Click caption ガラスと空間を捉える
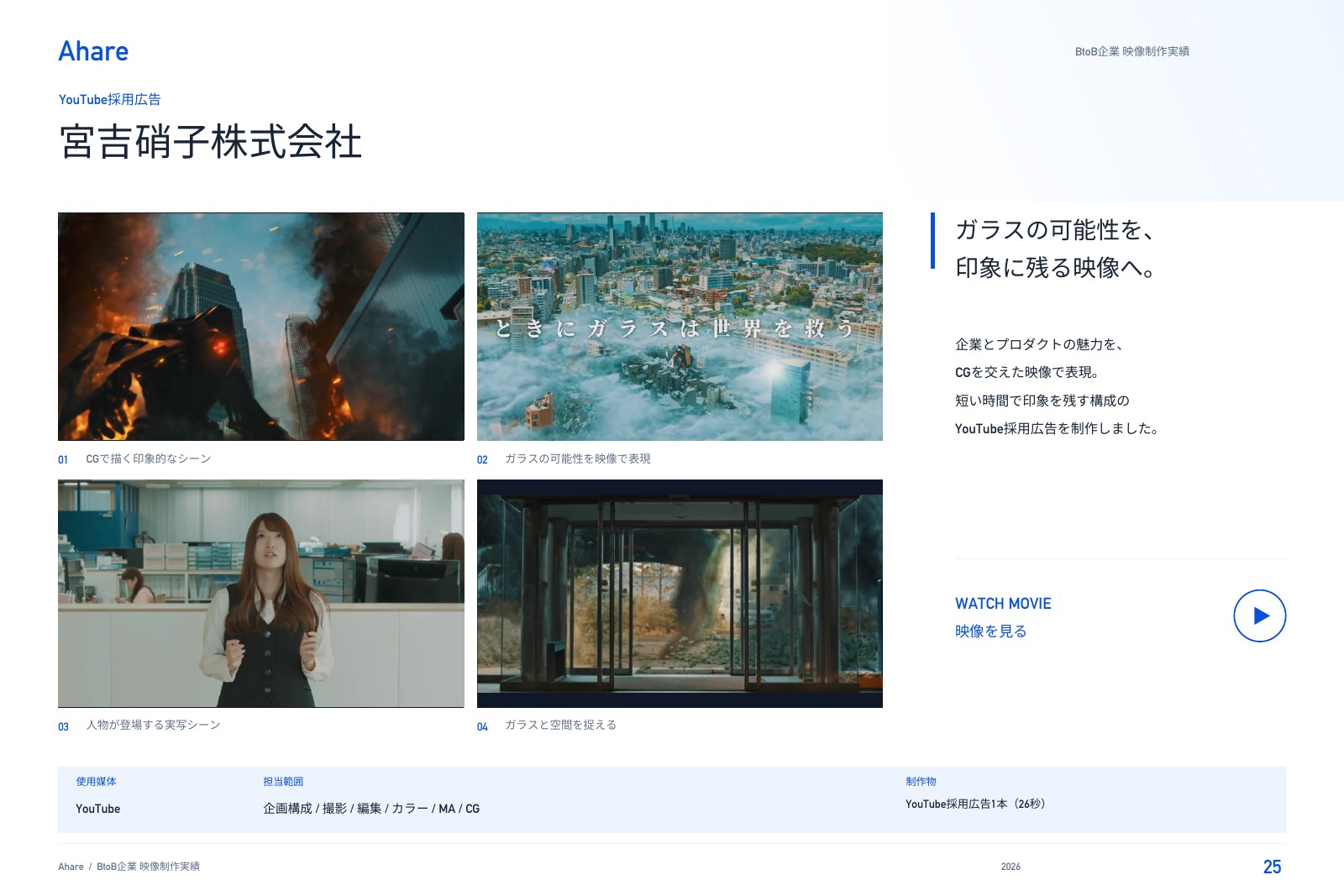The image size is (1344, 896). point(560,725)
